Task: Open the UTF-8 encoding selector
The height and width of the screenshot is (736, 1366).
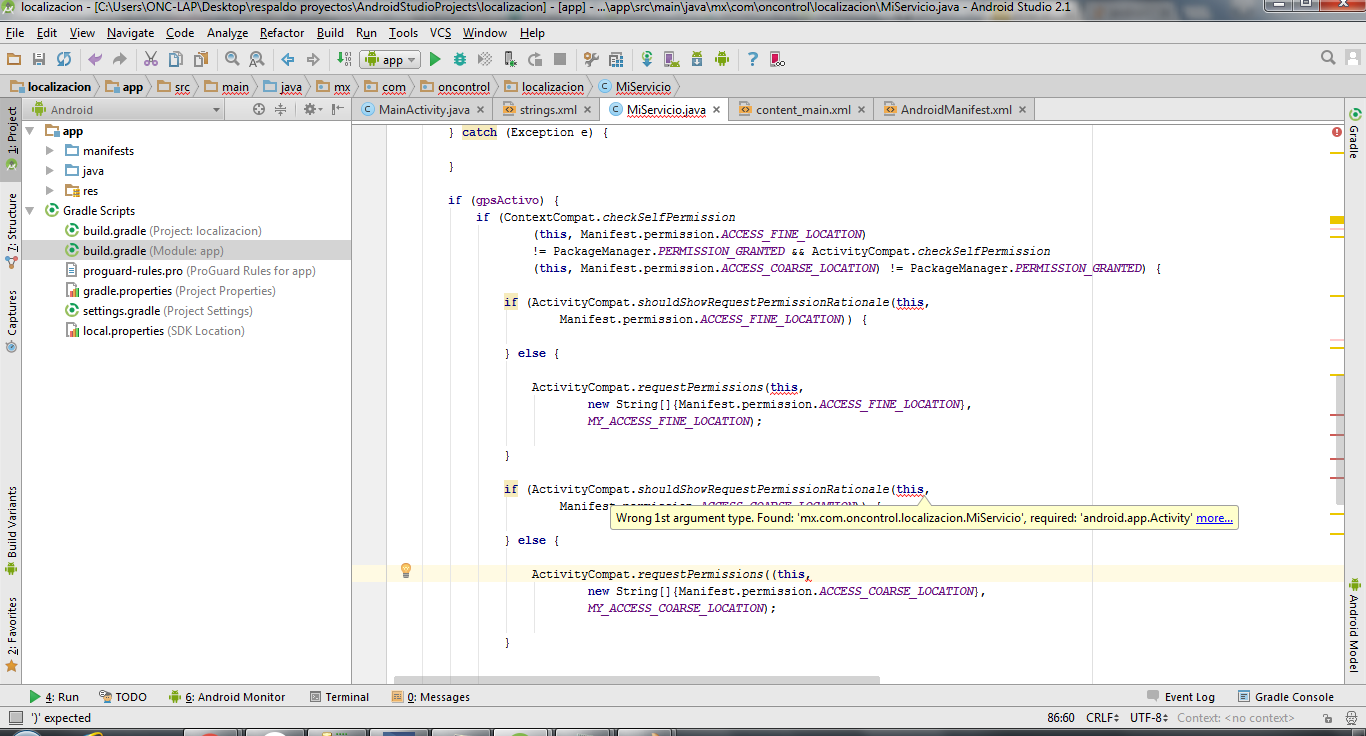Action: coord(1149,717)
